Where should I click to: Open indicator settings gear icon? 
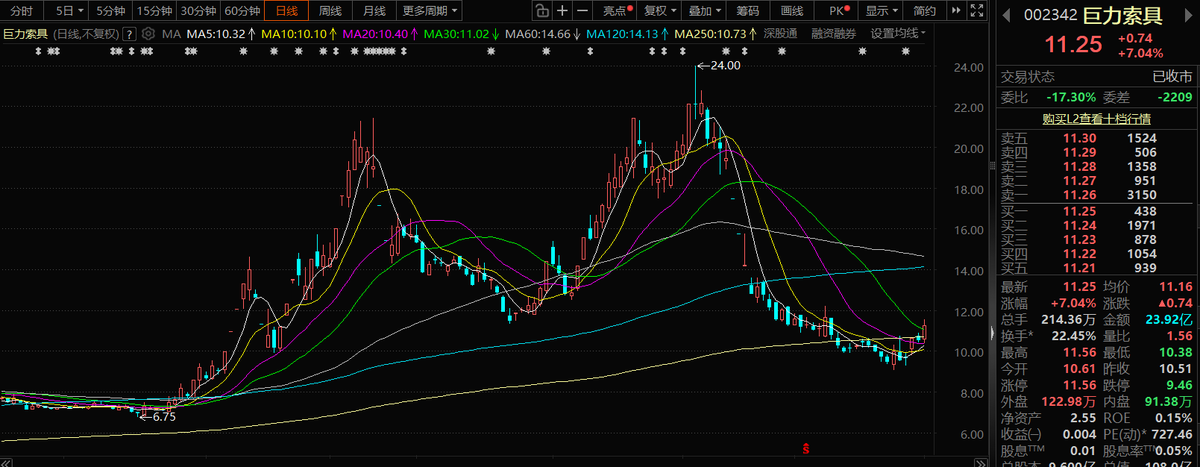click(x=148, y=33)
